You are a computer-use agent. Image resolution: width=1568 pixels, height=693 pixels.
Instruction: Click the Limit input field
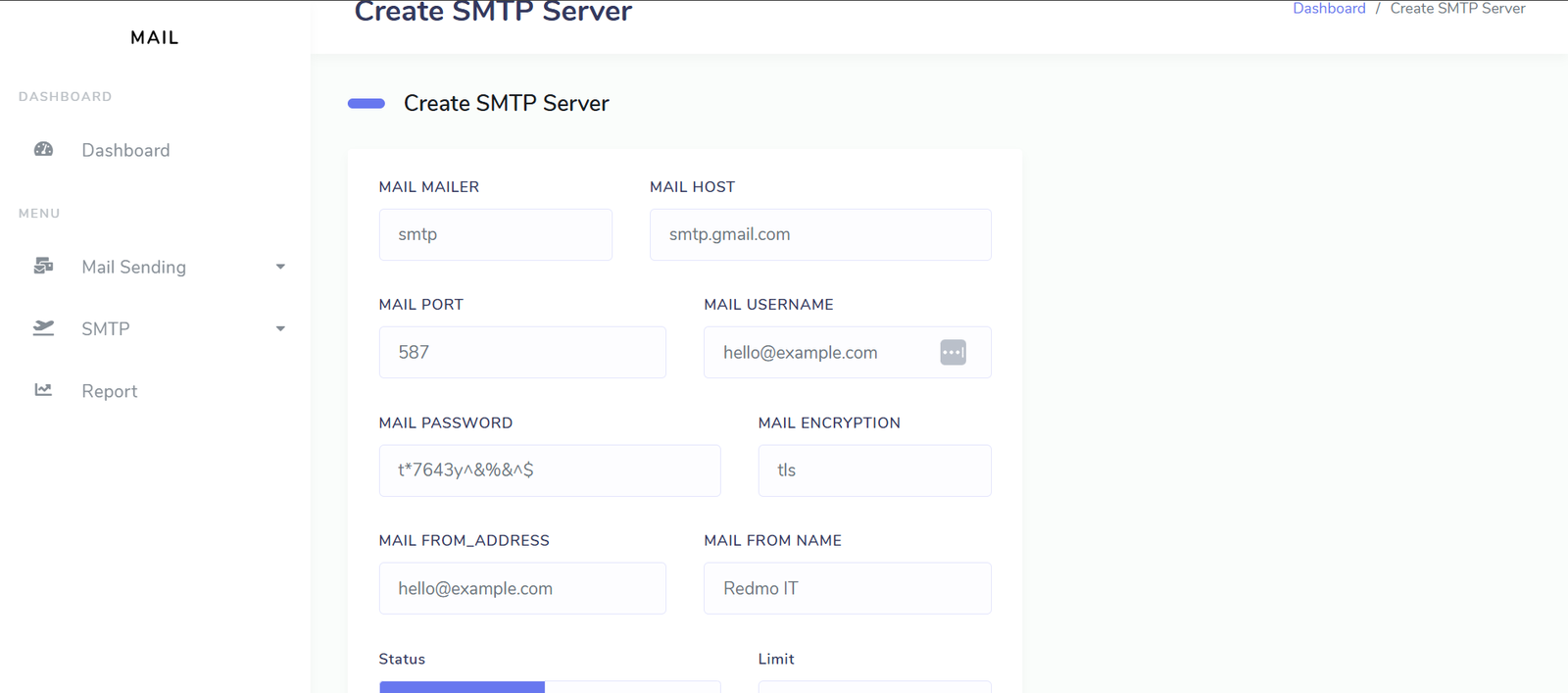[x=873, y=686]
